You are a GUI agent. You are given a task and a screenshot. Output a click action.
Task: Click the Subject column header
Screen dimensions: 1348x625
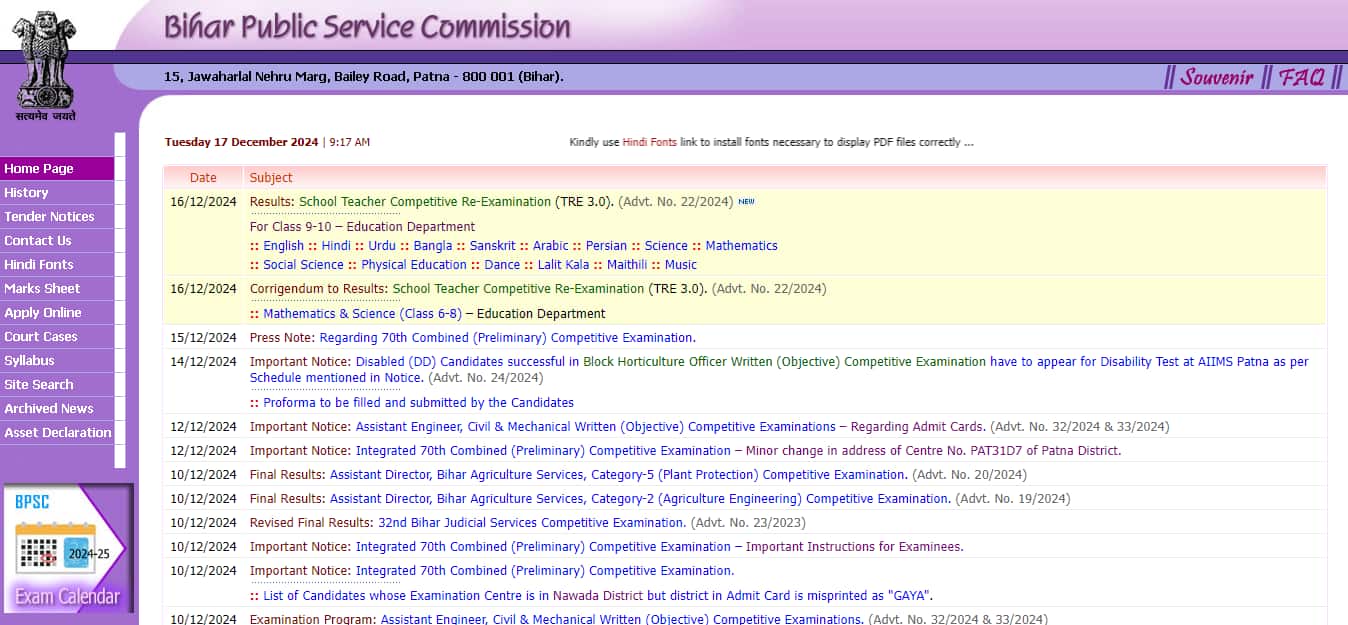(271, 178)
